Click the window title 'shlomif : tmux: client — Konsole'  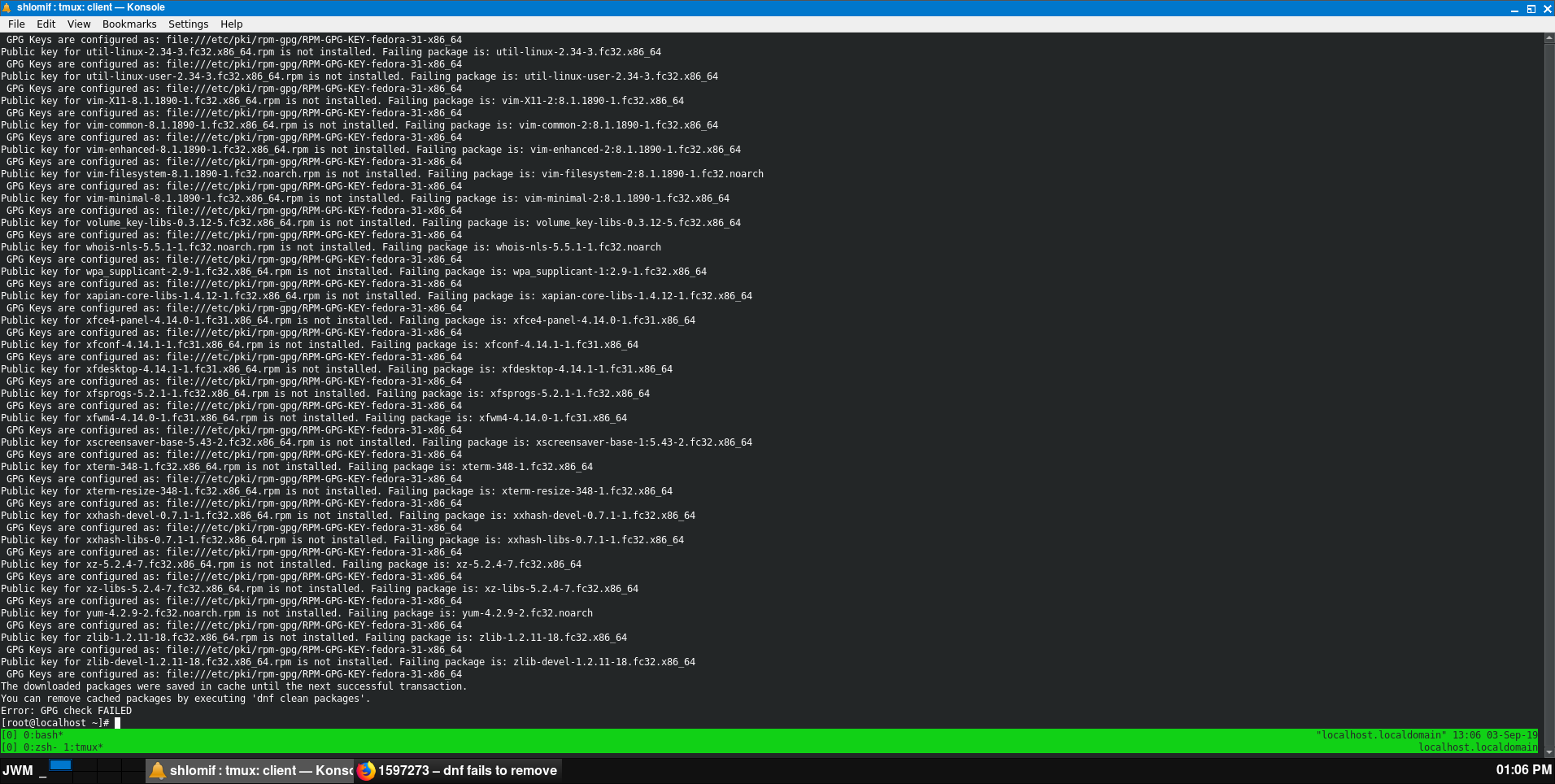tap(91, 7)
